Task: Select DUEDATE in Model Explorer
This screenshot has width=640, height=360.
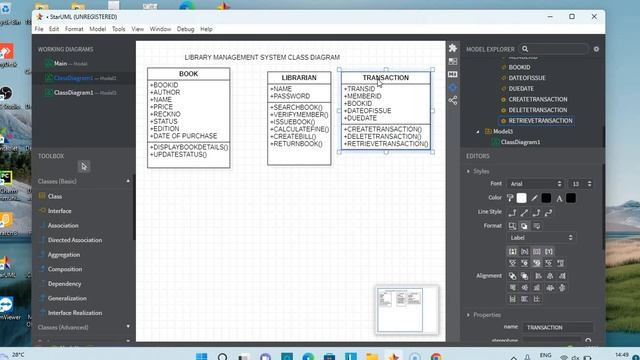Action: pyautogui.click(x=521, y=89)
